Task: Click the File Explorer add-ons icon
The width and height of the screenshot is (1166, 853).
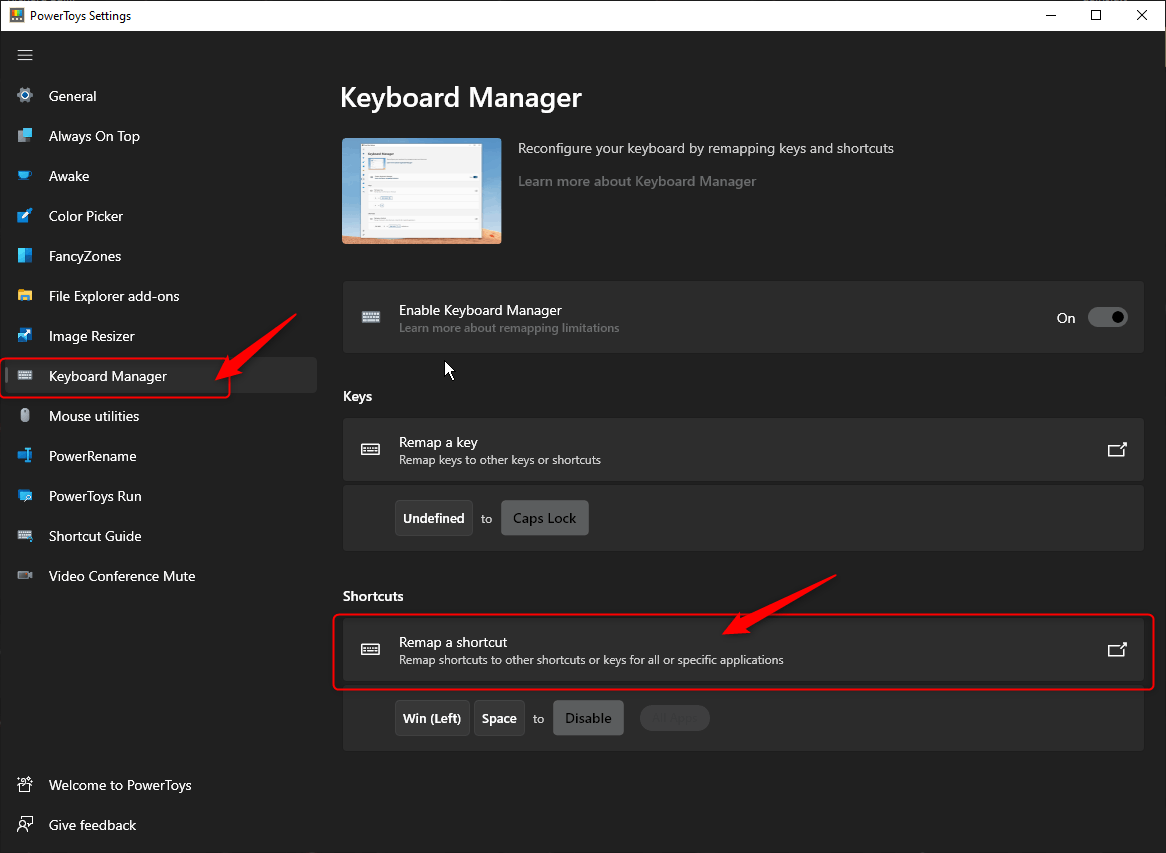Action: (25, 295)
